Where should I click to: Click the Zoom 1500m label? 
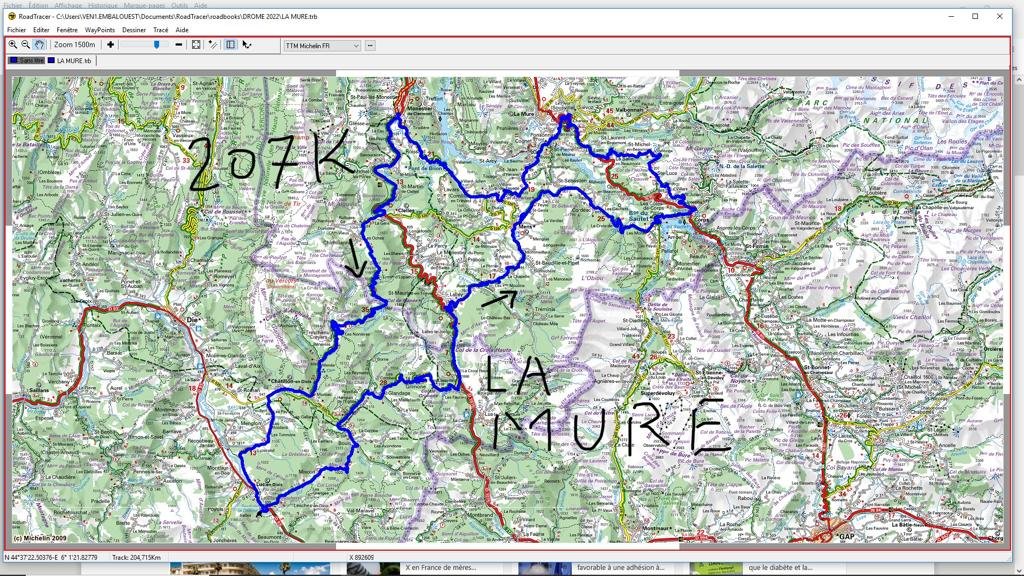74,45
